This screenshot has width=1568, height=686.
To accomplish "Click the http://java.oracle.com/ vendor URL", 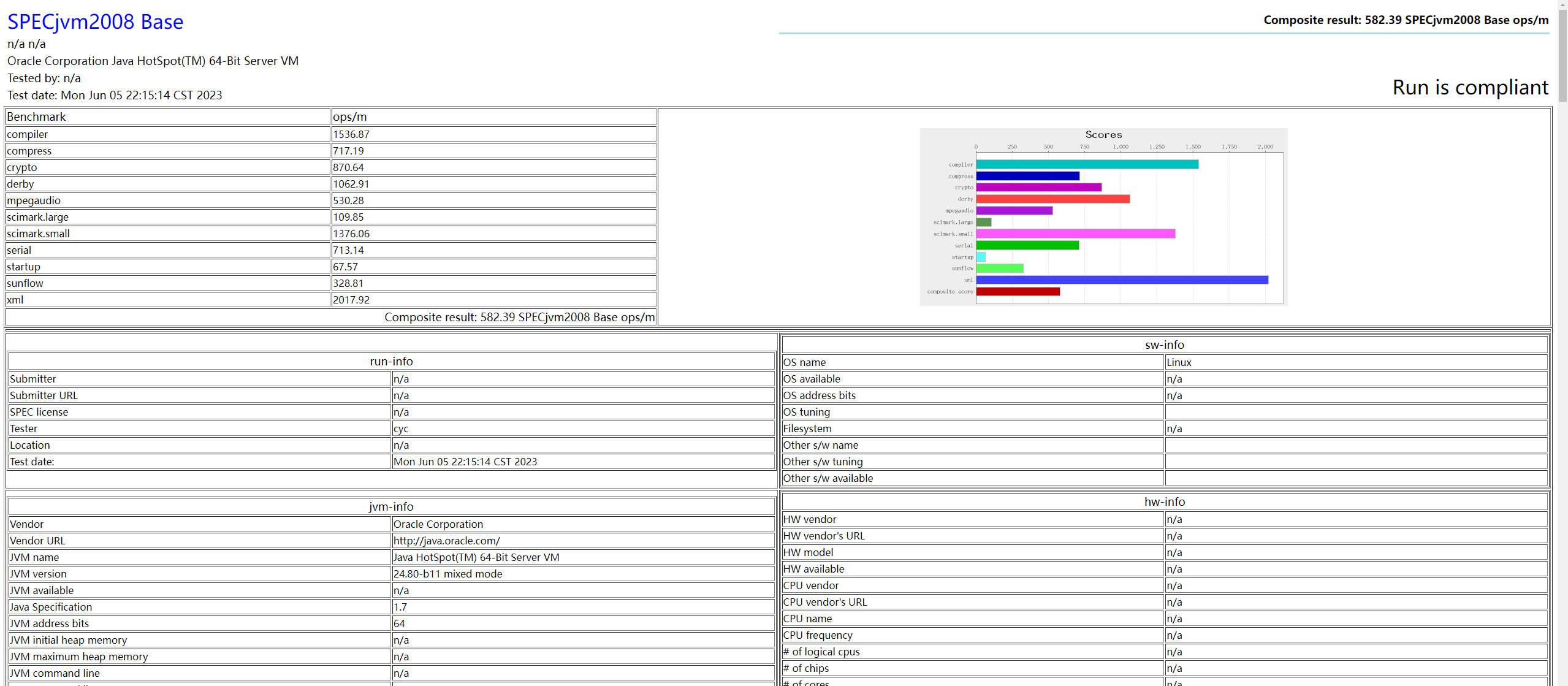I will pyautogui.click(x=446, y=541).
